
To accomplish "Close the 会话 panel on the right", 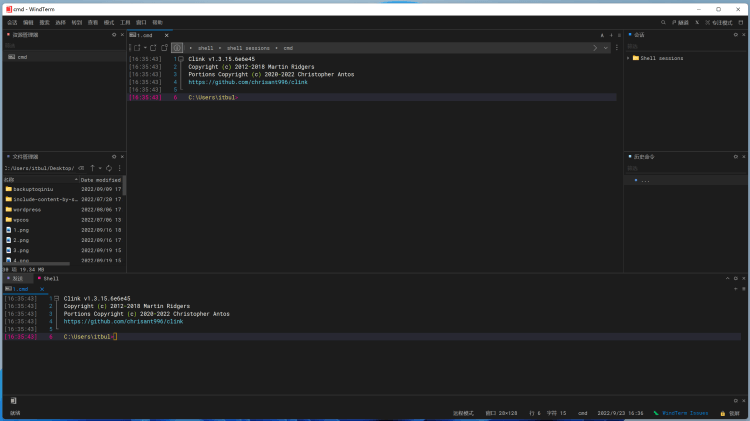I will click(744, 35).
